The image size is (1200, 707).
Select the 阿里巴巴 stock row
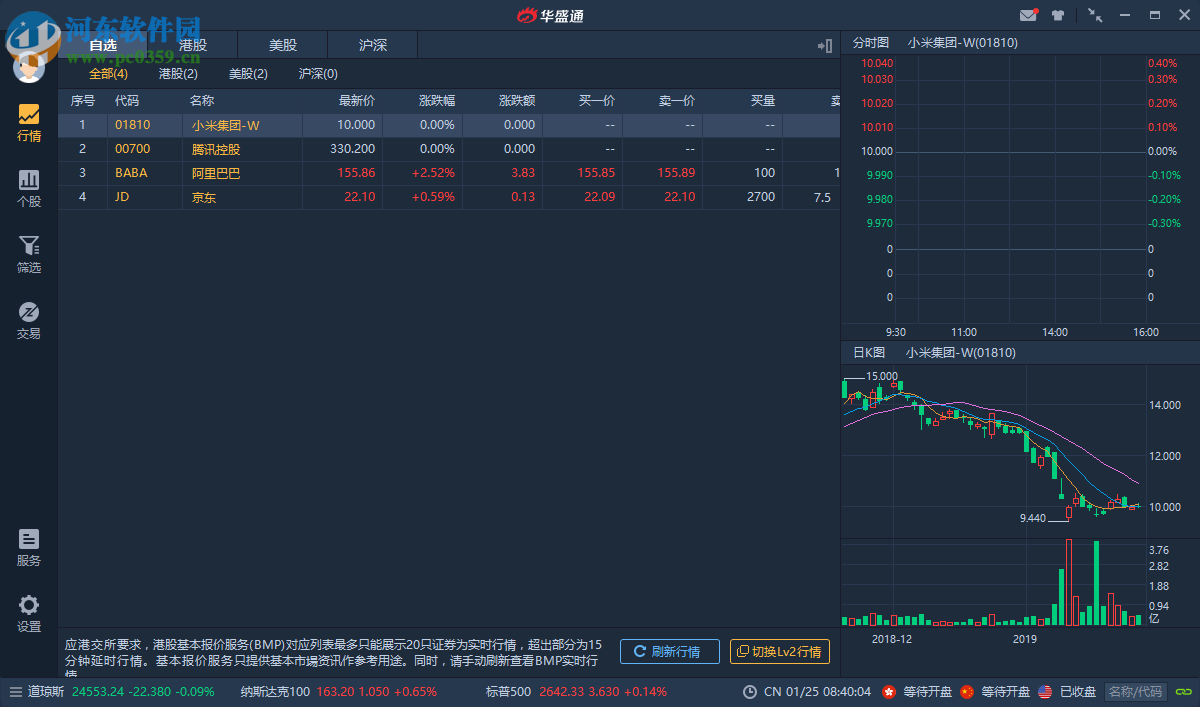pyautogui.click(x=449, y=173)
